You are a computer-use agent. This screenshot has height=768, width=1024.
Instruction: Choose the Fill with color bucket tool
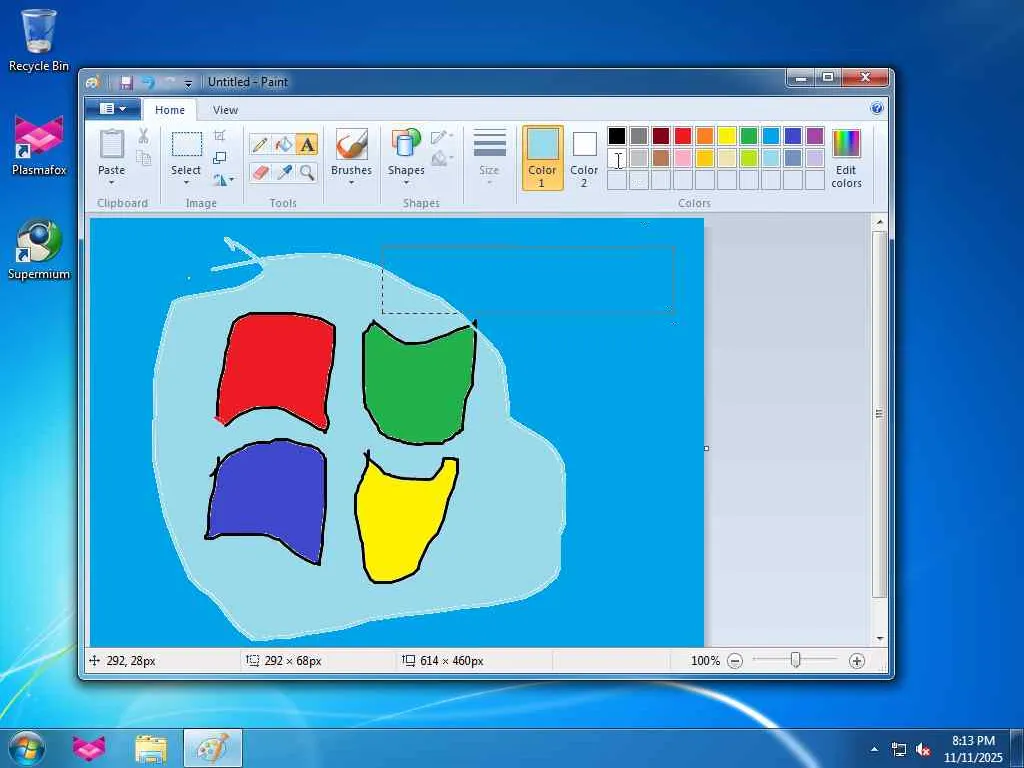point(283,144)
